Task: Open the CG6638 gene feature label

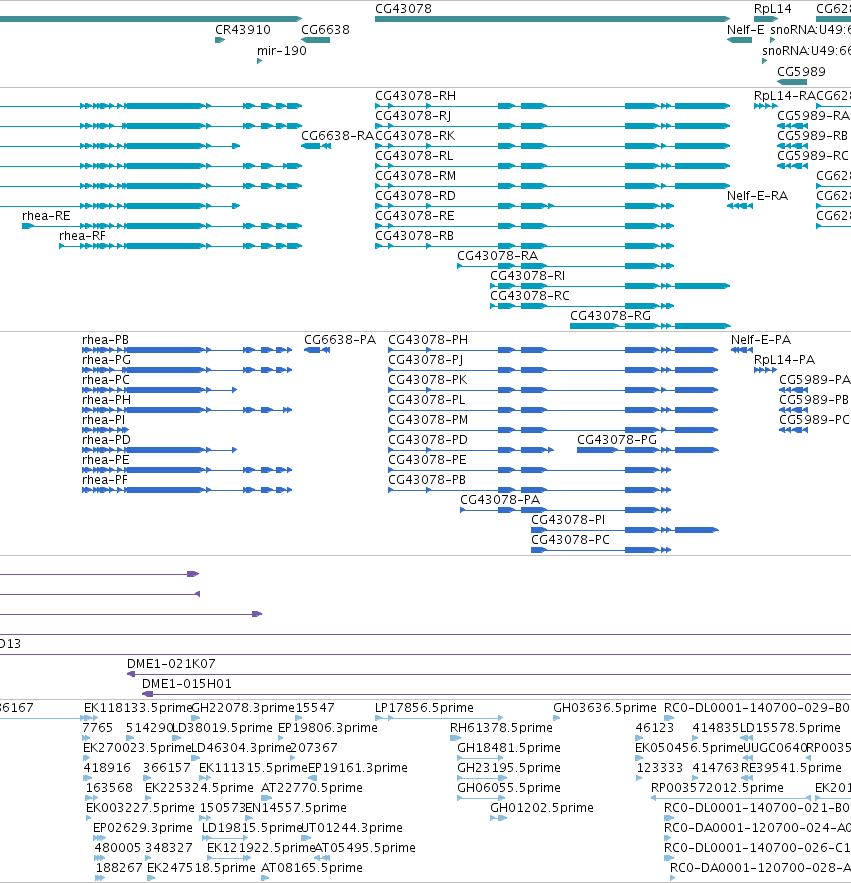Action: pyautogui.click(x=325, y=30)
